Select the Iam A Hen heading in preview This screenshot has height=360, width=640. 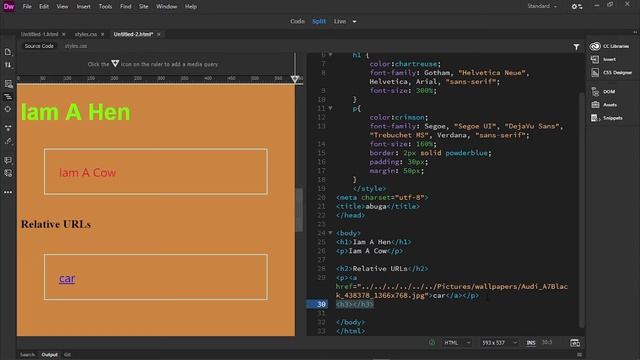pos(76,112)
